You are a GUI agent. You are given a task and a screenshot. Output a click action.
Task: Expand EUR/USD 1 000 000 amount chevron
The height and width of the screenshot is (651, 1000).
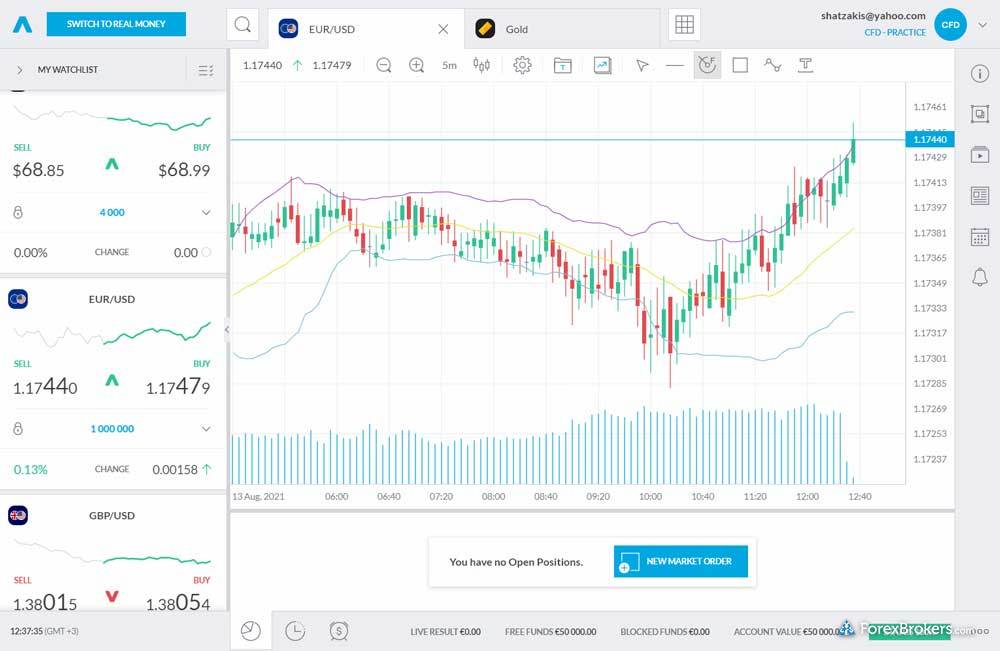coord(206,429)
